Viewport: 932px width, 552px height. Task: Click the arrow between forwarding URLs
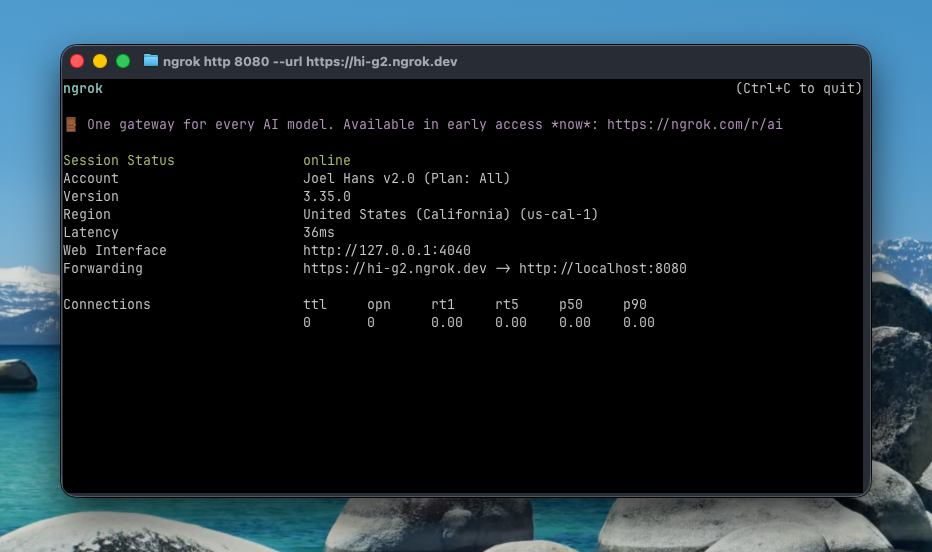coord(503,269)
